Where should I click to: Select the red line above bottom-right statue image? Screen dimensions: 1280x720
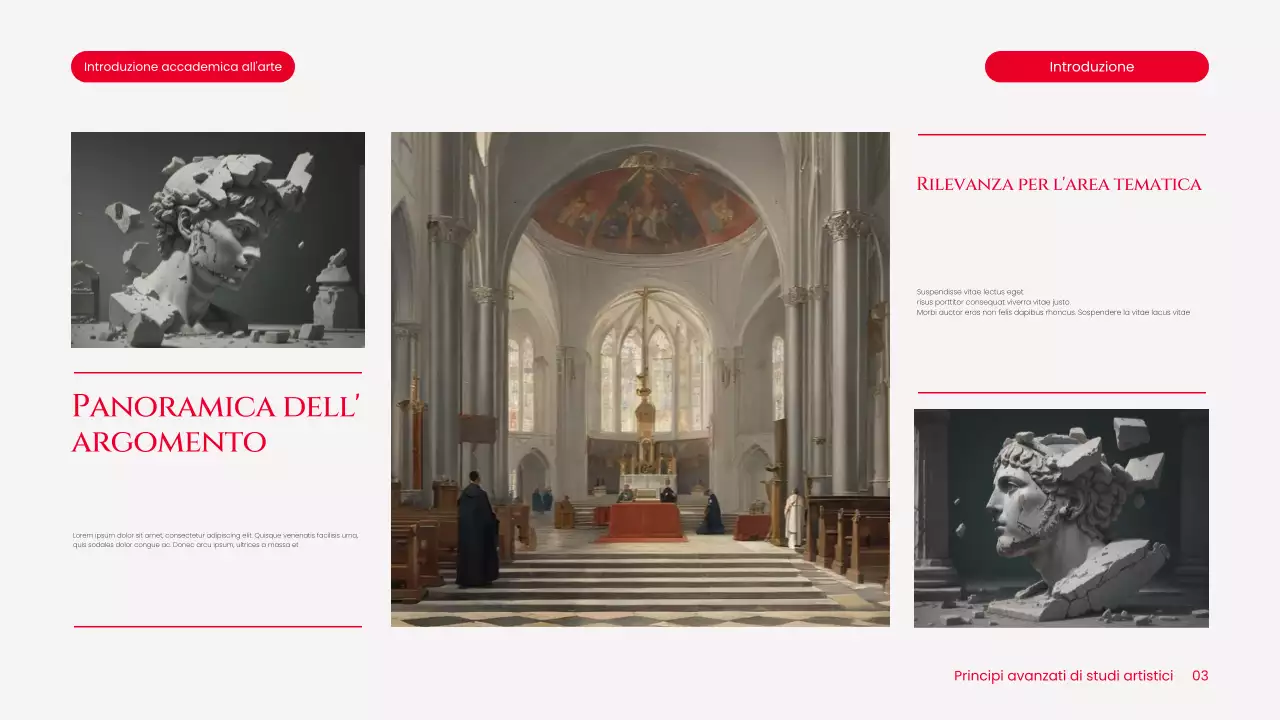pos(1061,393)
